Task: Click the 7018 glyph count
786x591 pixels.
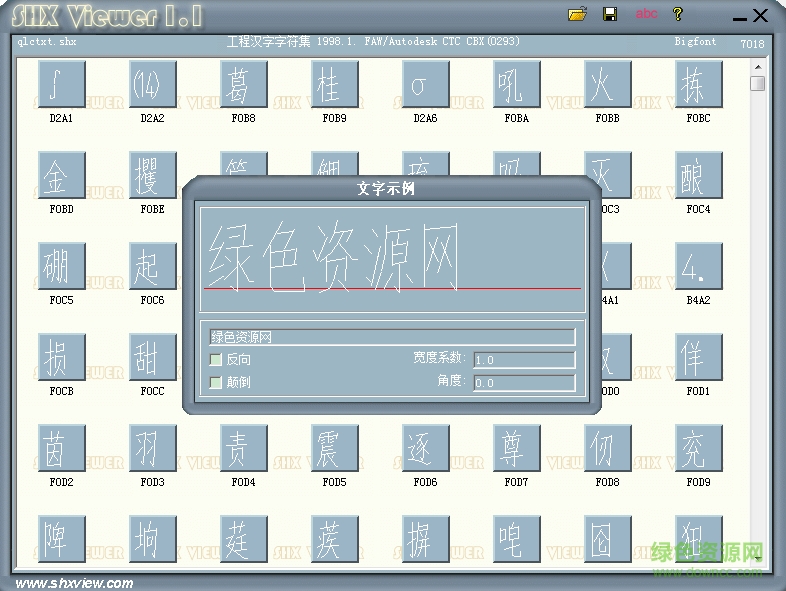Action: (x=752, y=44)
